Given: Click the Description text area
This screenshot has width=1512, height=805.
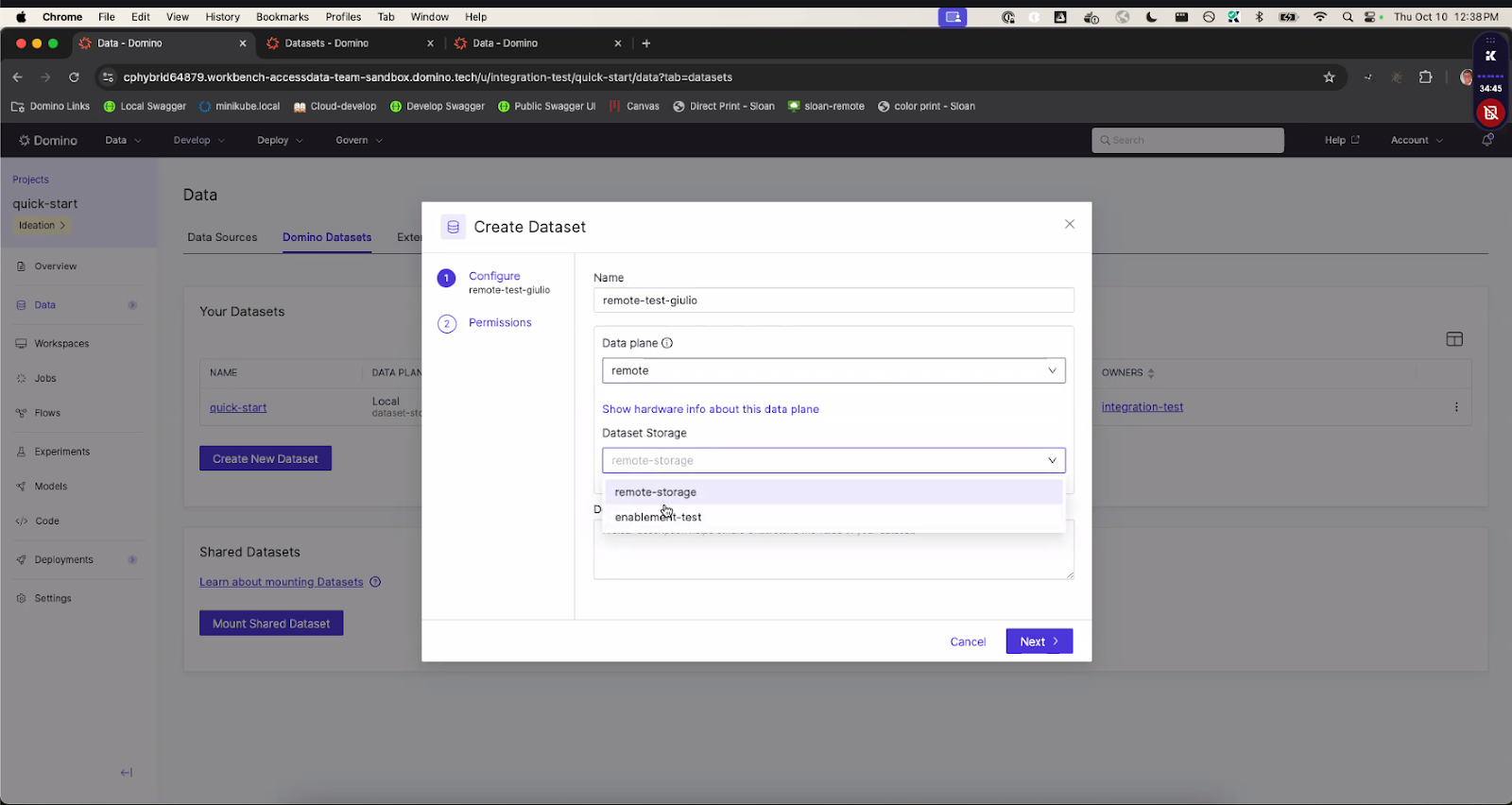Looking at the screenshot, I should coord(833,550).
